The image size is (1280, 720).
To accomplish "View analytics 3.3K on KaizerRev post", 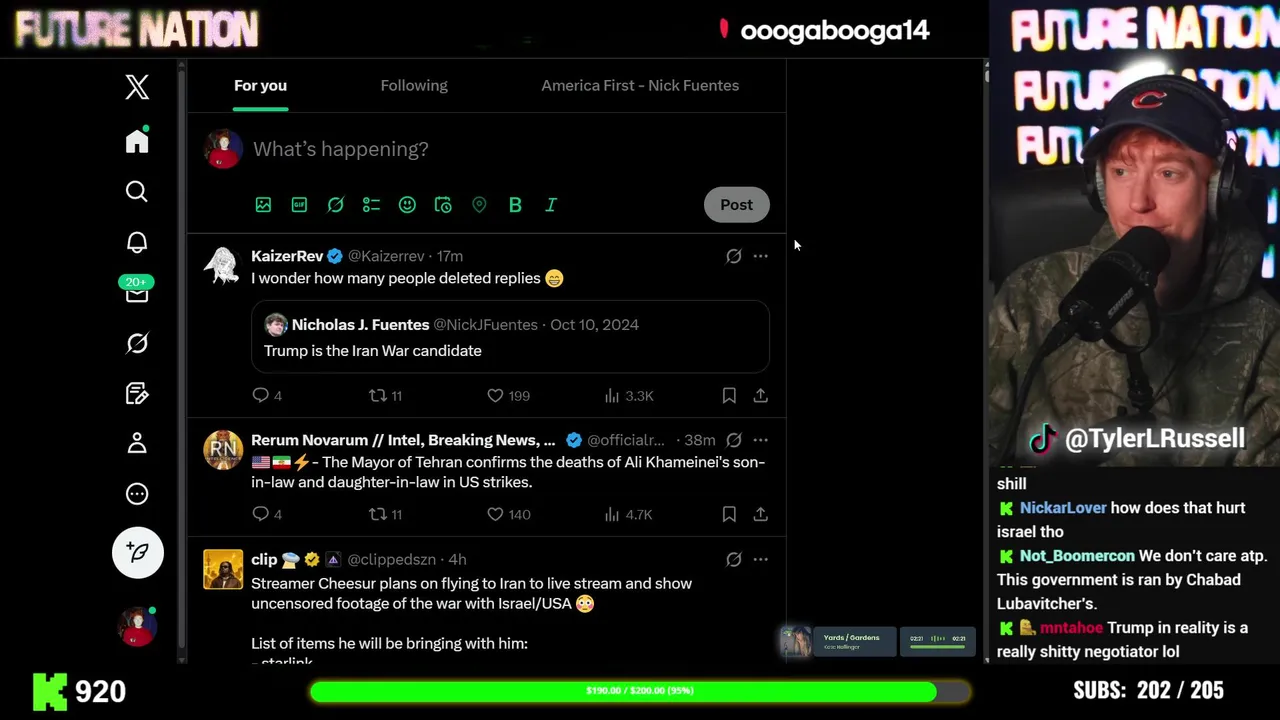I will pyautogui.click(x=629, y=396).
